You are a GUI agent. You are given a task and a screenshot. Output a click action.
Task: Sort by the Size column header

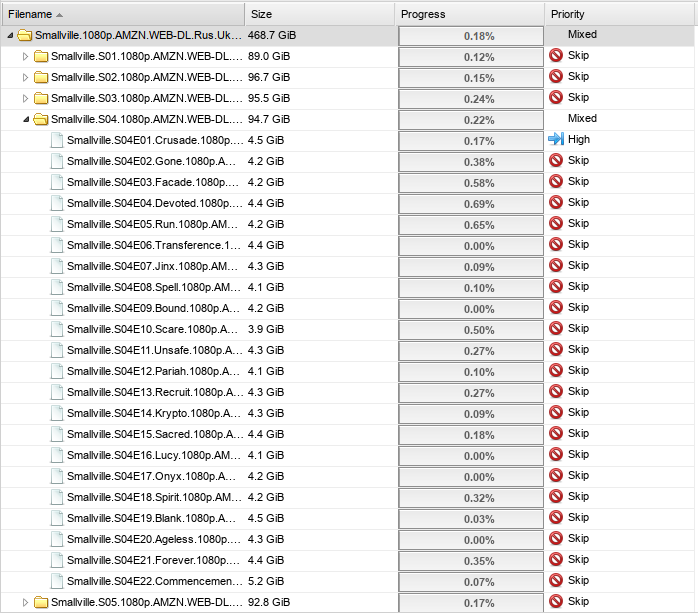coord(320,14)
